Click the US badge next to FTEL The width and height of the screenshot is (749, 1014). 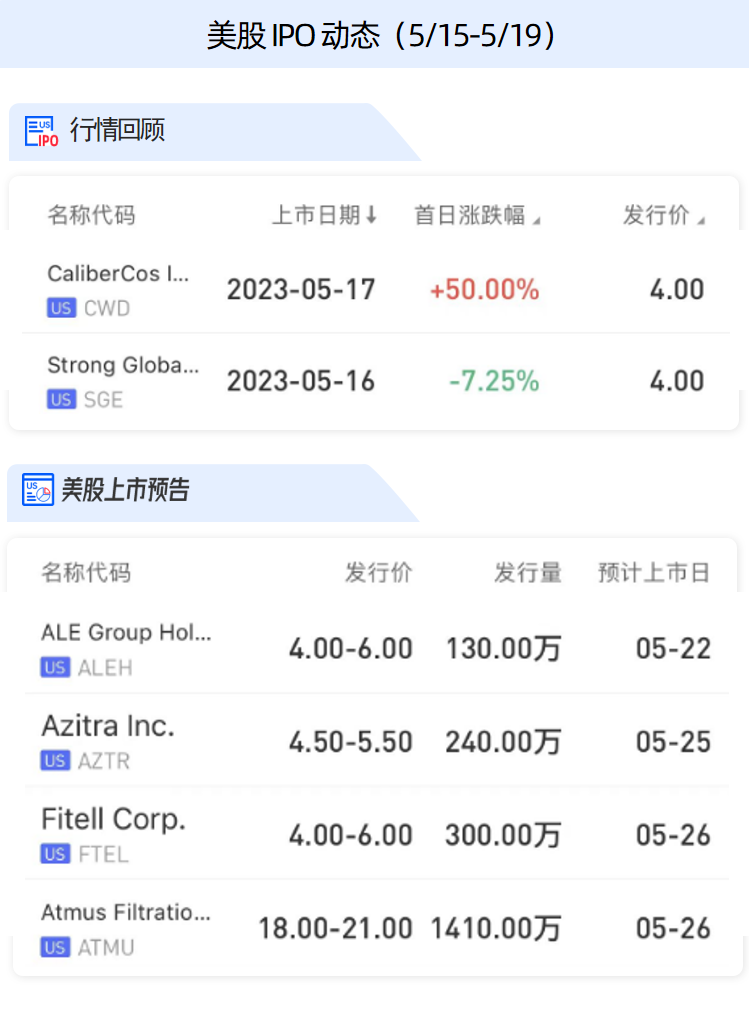[55, 854]
